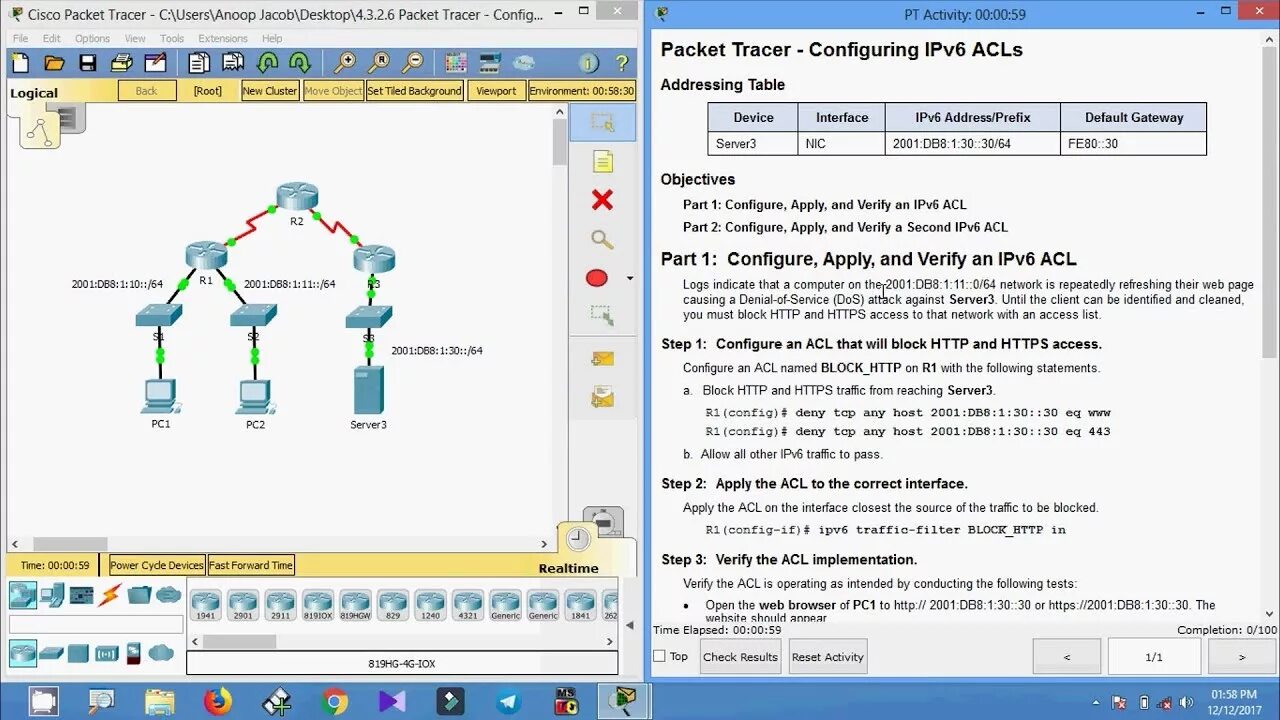Pick the 4321 router from device list
Screen dimensions: 1280x720
pos(467,605)
